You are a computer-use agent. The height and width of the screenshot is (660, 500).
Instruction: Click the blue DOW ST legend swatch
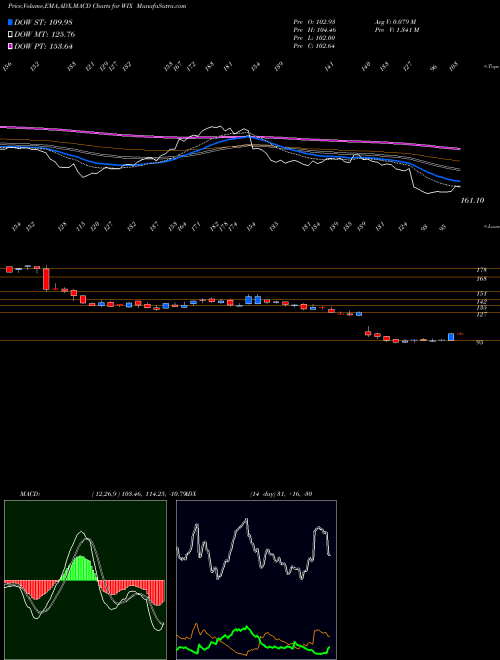(10, 22)
